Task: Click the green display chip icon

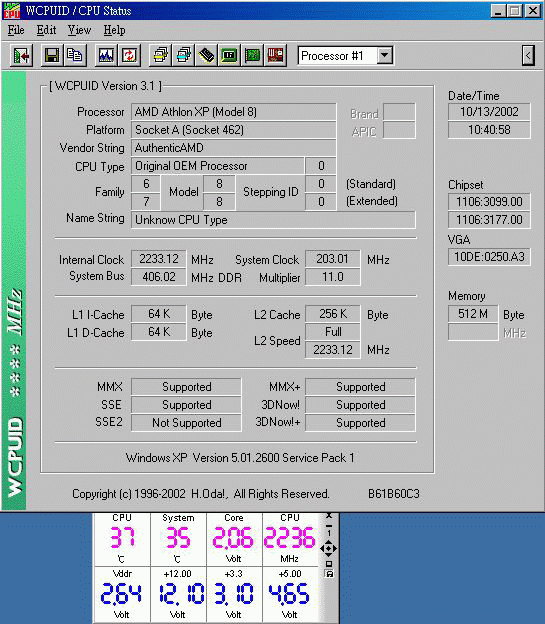Action: 229,55
